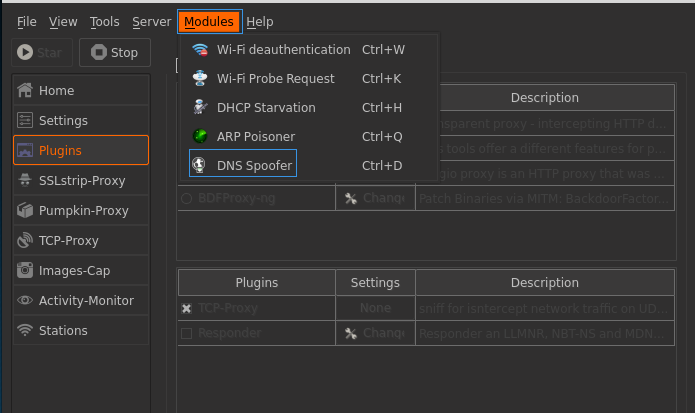Open the Tools menu
695x413 pixels.
pos(104,21)
